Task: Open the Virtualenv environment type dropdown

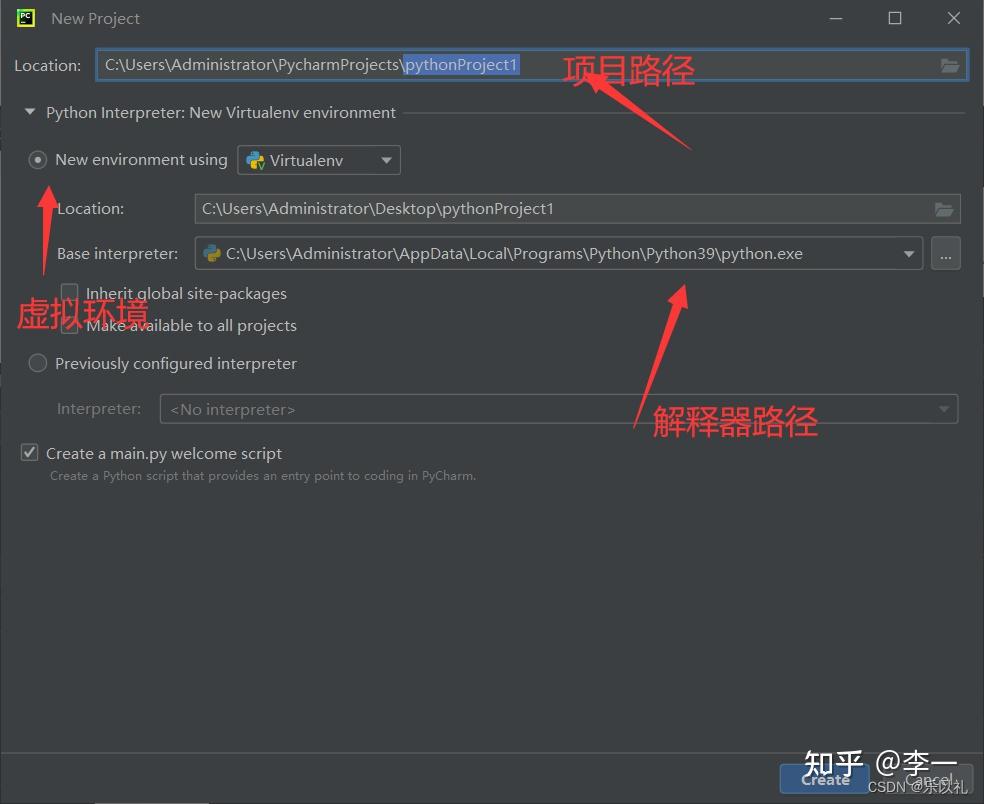Action: [x=386, y=159]
